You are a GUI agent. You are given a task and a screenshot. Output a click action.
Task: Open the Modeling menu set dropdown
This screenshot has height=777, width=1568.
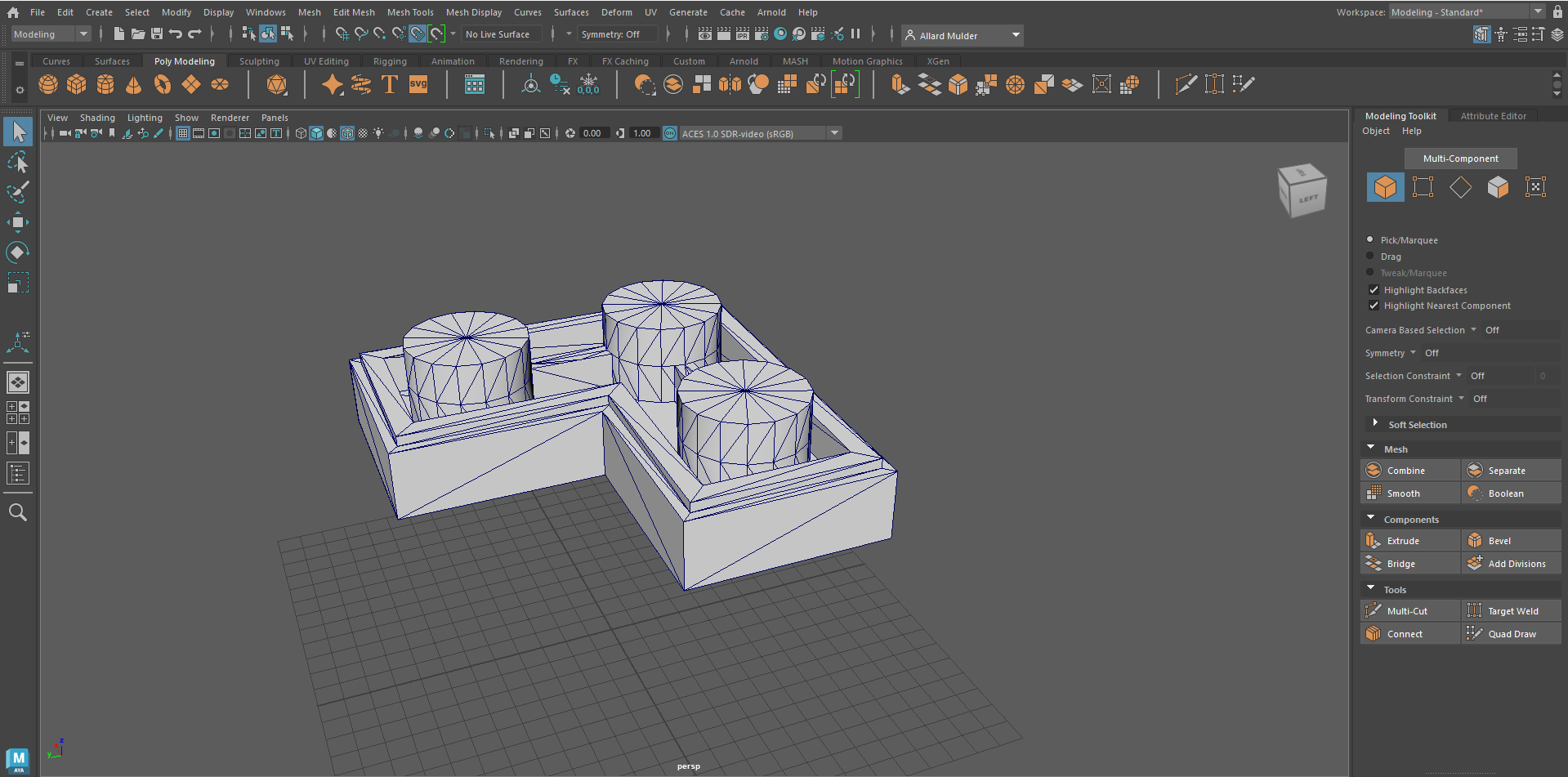51,34
